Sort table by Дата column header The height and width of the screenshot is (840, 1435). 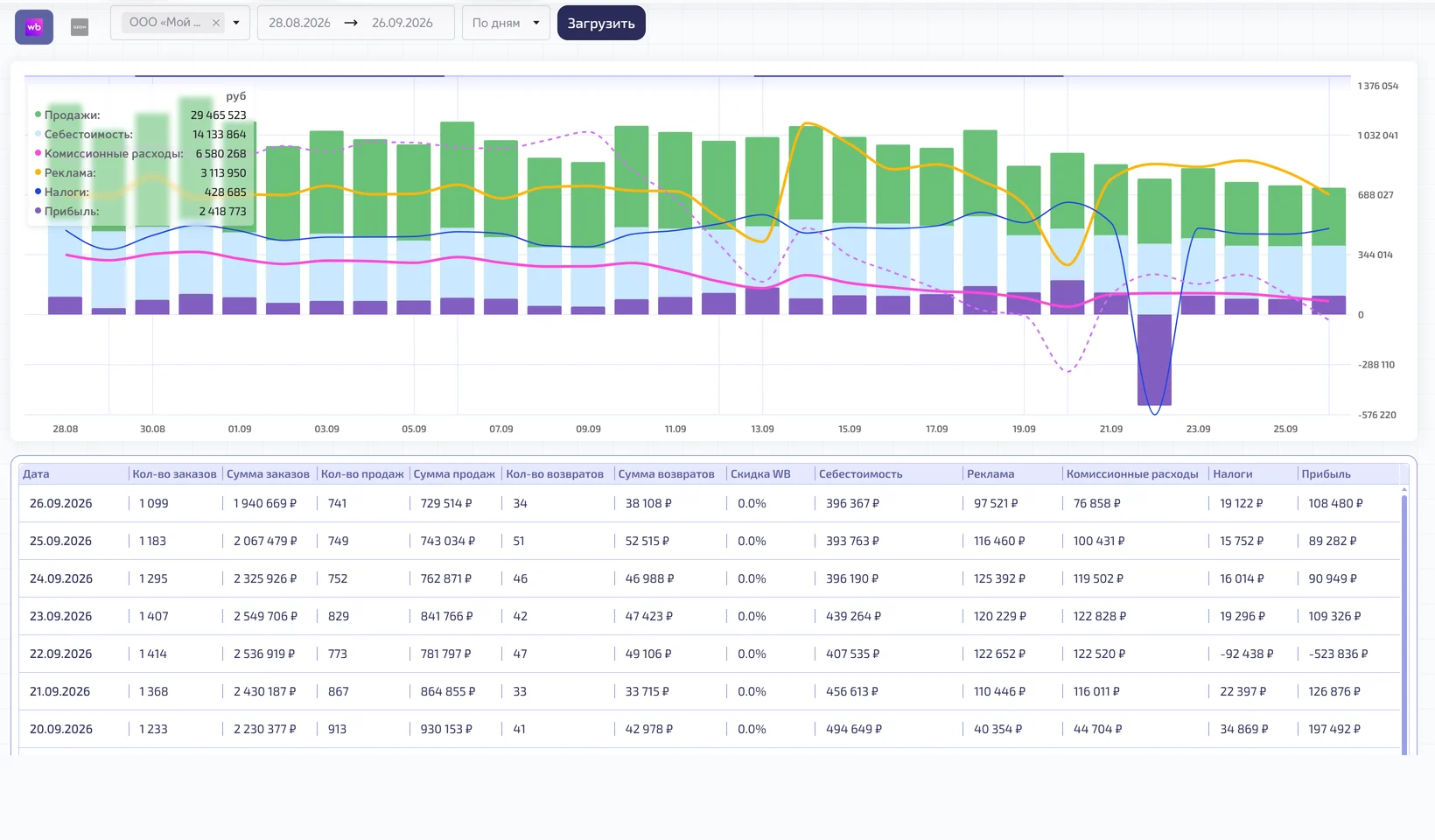36,474
